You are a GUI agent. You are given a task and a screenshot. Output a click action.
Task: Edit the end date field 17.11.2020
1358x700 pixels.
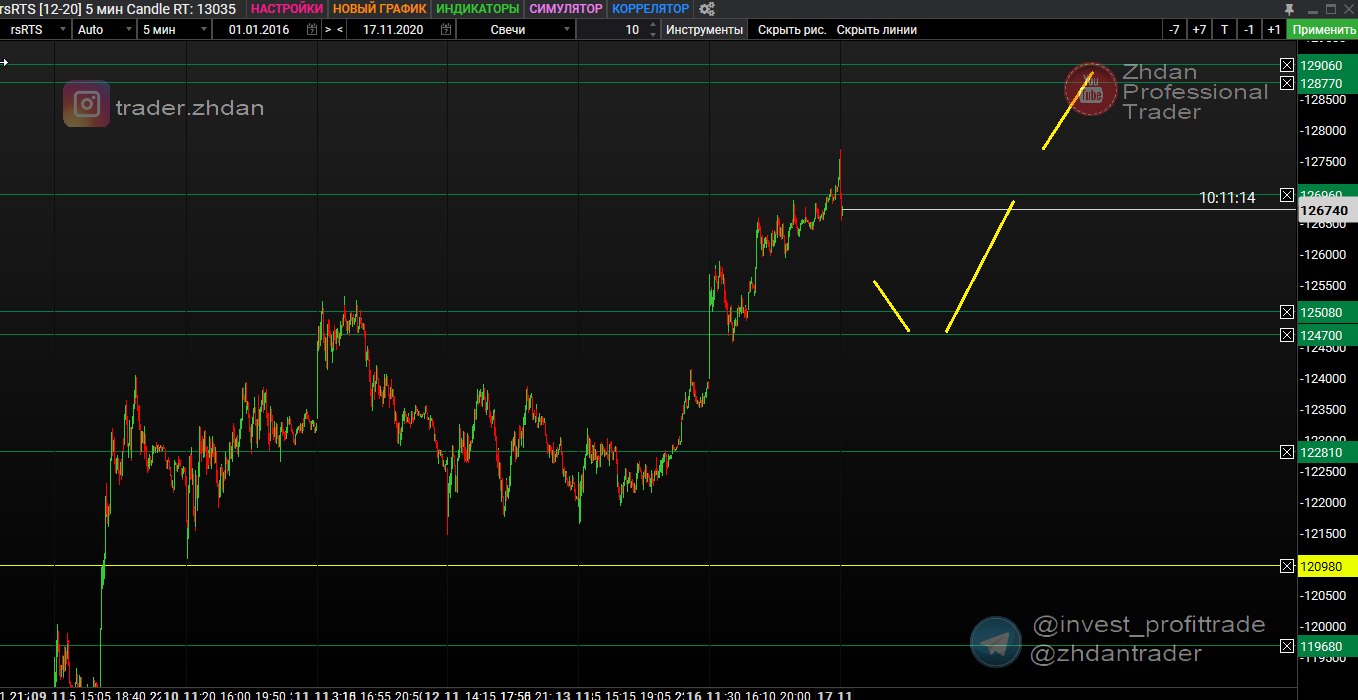(393, 30)
